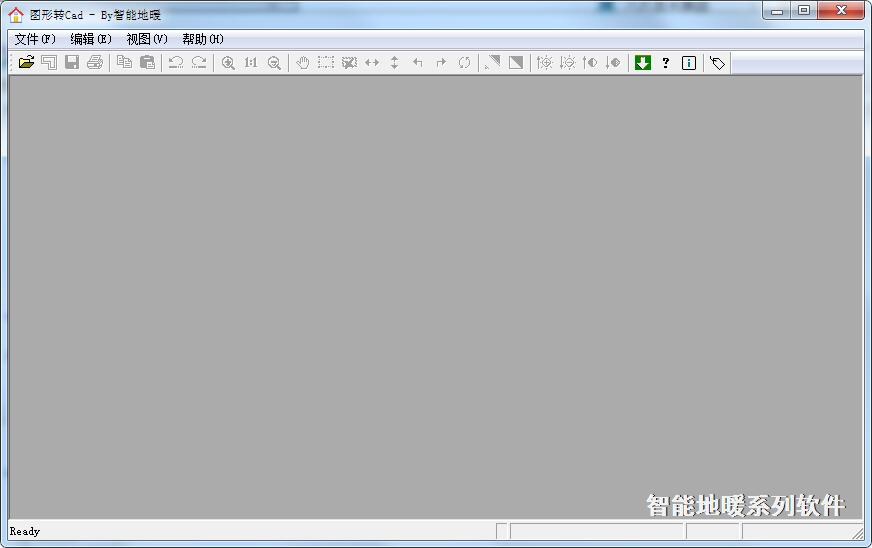The image size is (872, 548).
Task: Click the 1:1 actual size icon
Action: click(x=251, y=62)
